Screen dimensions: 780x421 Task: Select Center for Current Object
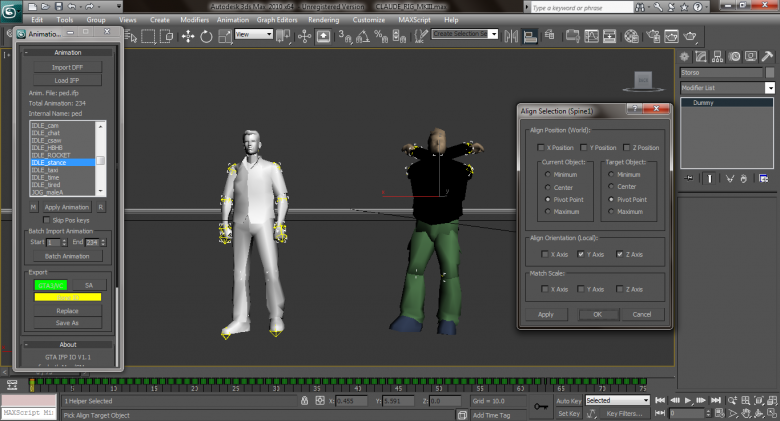click(548, 187)
